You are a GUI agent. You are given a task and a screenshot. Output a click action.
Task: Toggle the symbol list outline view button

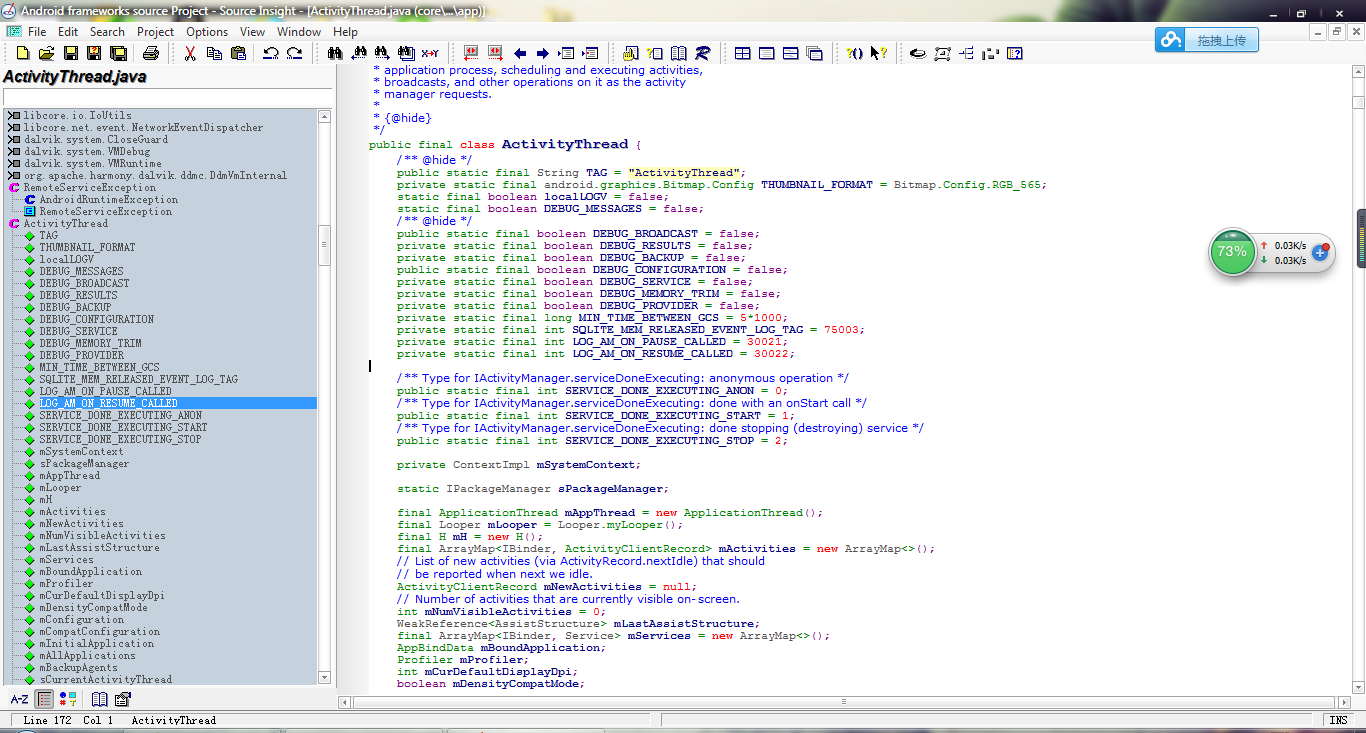click(x=45, y=699)
